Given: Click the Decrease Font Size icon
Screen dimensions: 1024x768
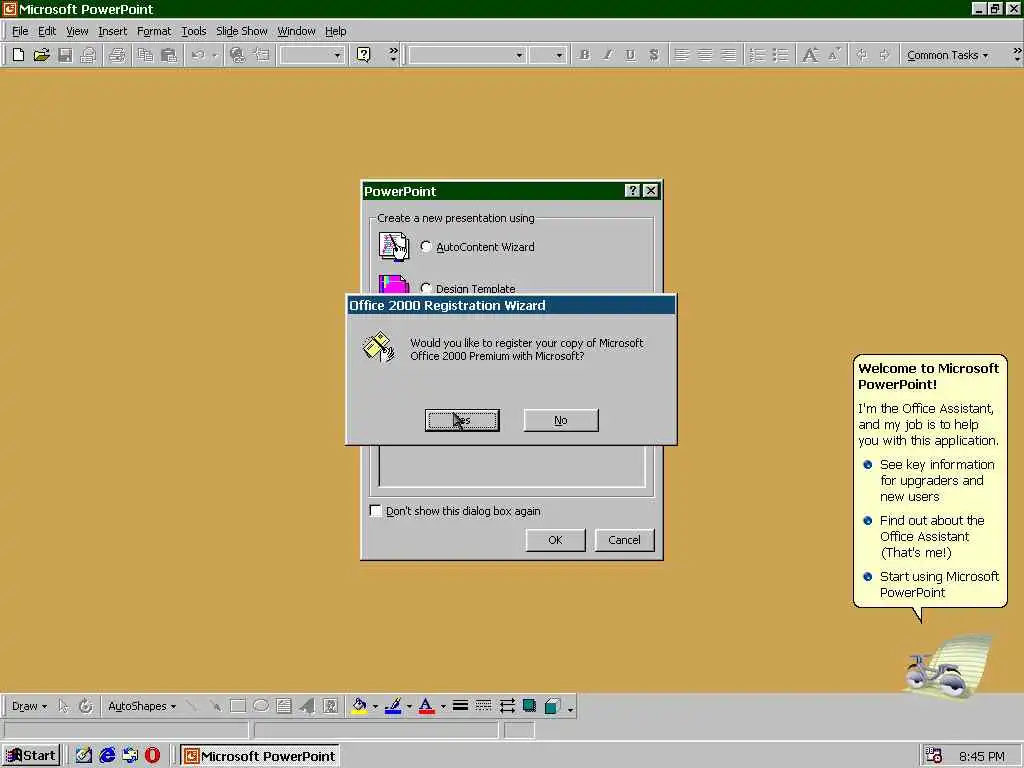Looking at the screenshot, I should tap(834, 55).
